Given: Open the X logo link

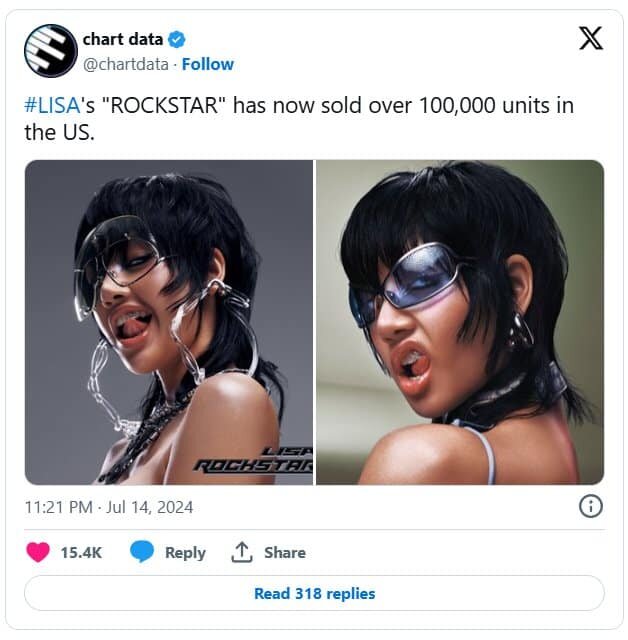Looking at the screenshot, I should point(590,38).
